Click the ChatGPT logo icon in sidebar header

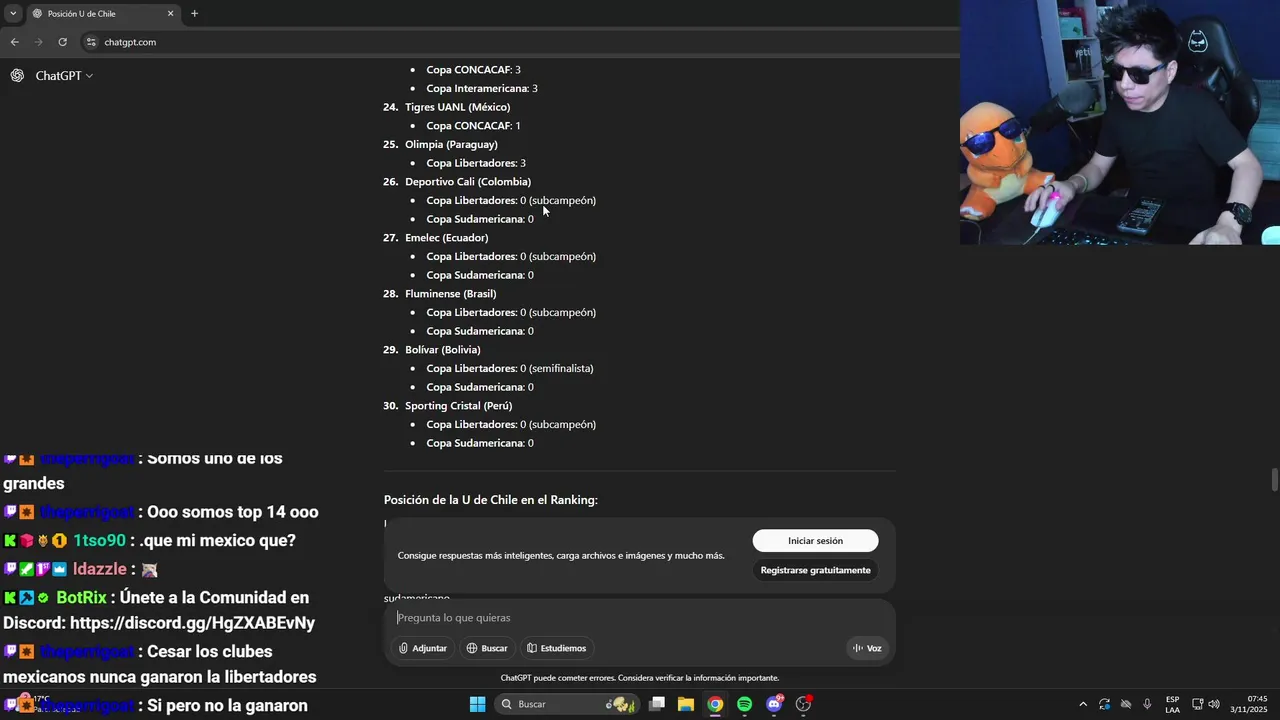coord(17,75)
